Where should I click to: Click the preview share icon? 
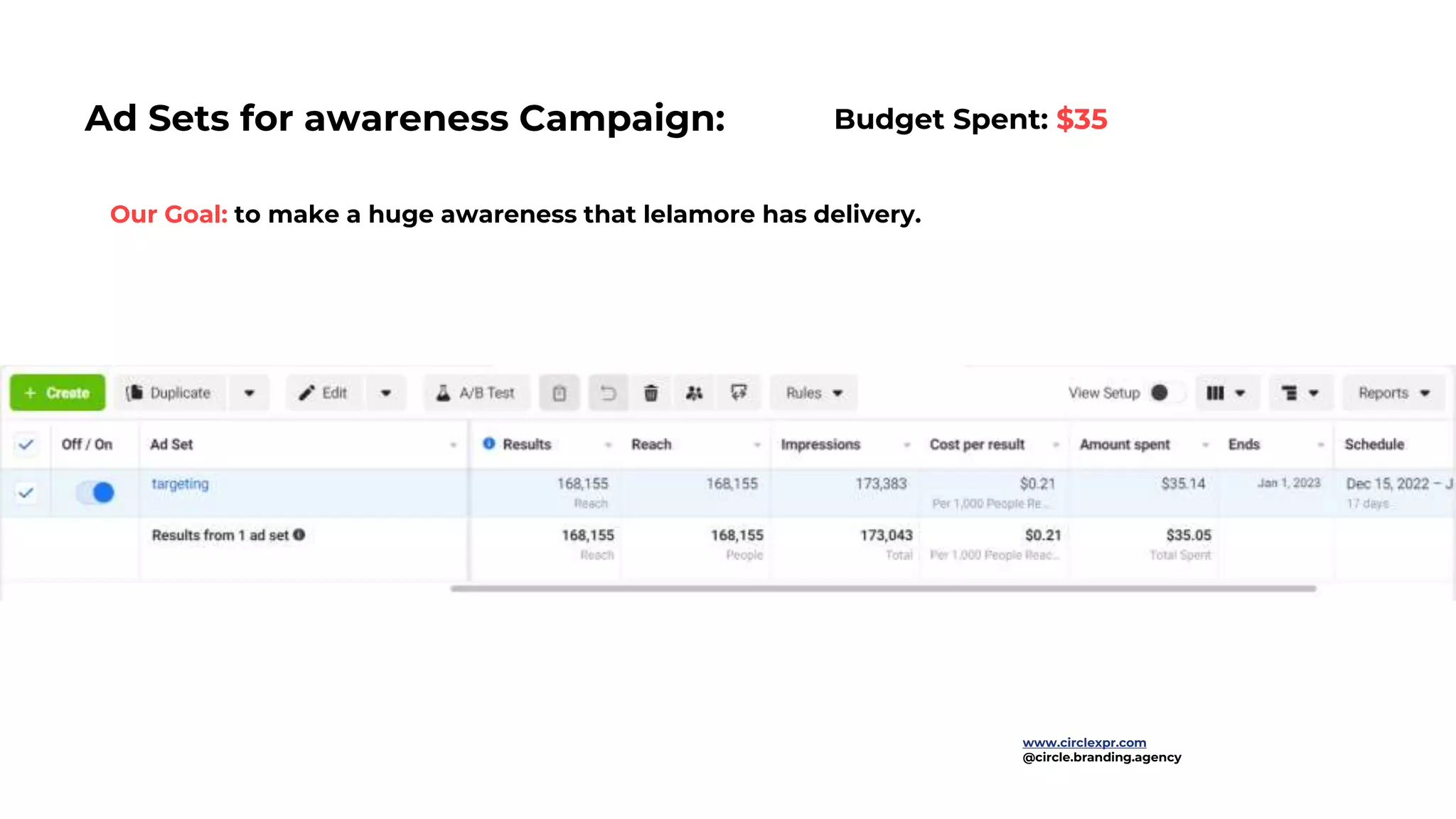tap(739, 393)
